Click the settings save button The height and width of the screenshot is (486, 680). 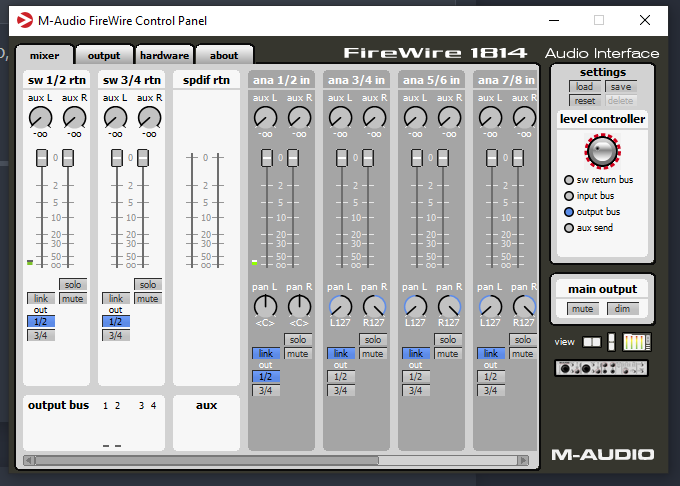(621, 87)
